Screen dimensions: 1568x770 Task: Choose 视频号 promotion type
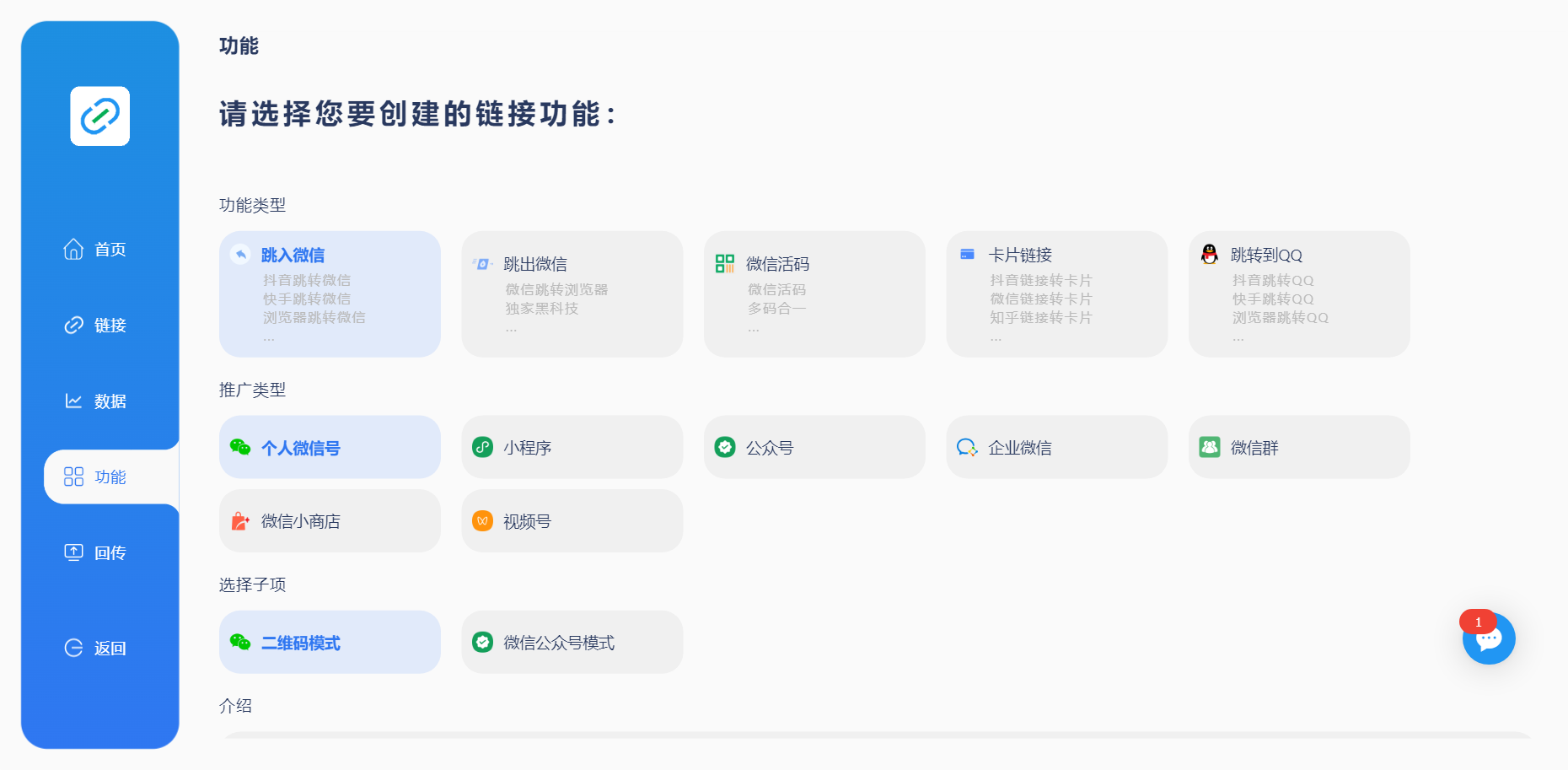point(572,521)
